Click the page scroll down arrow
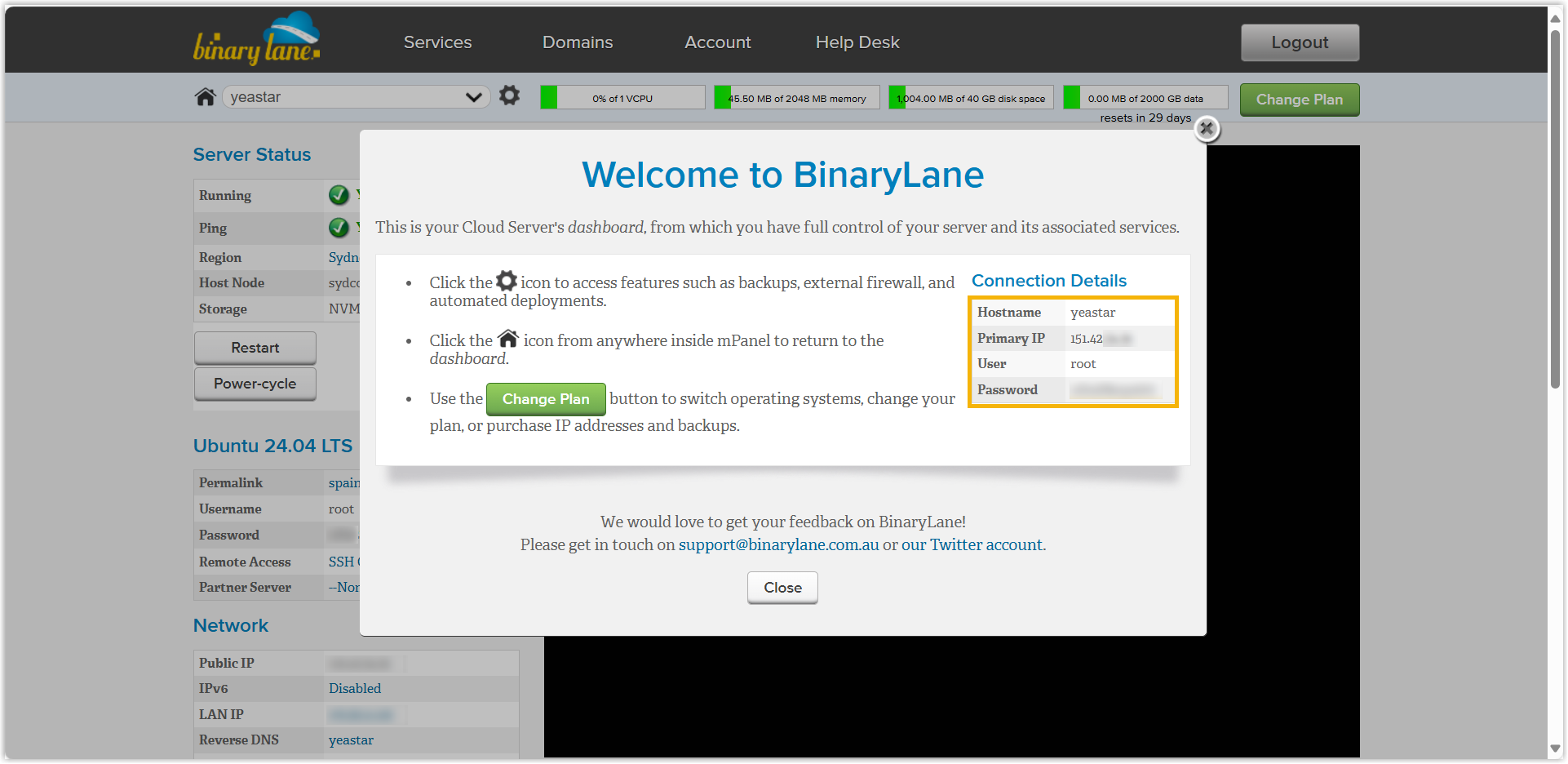The height and width of the screenshot is (764, 1568). point(1555,748)
